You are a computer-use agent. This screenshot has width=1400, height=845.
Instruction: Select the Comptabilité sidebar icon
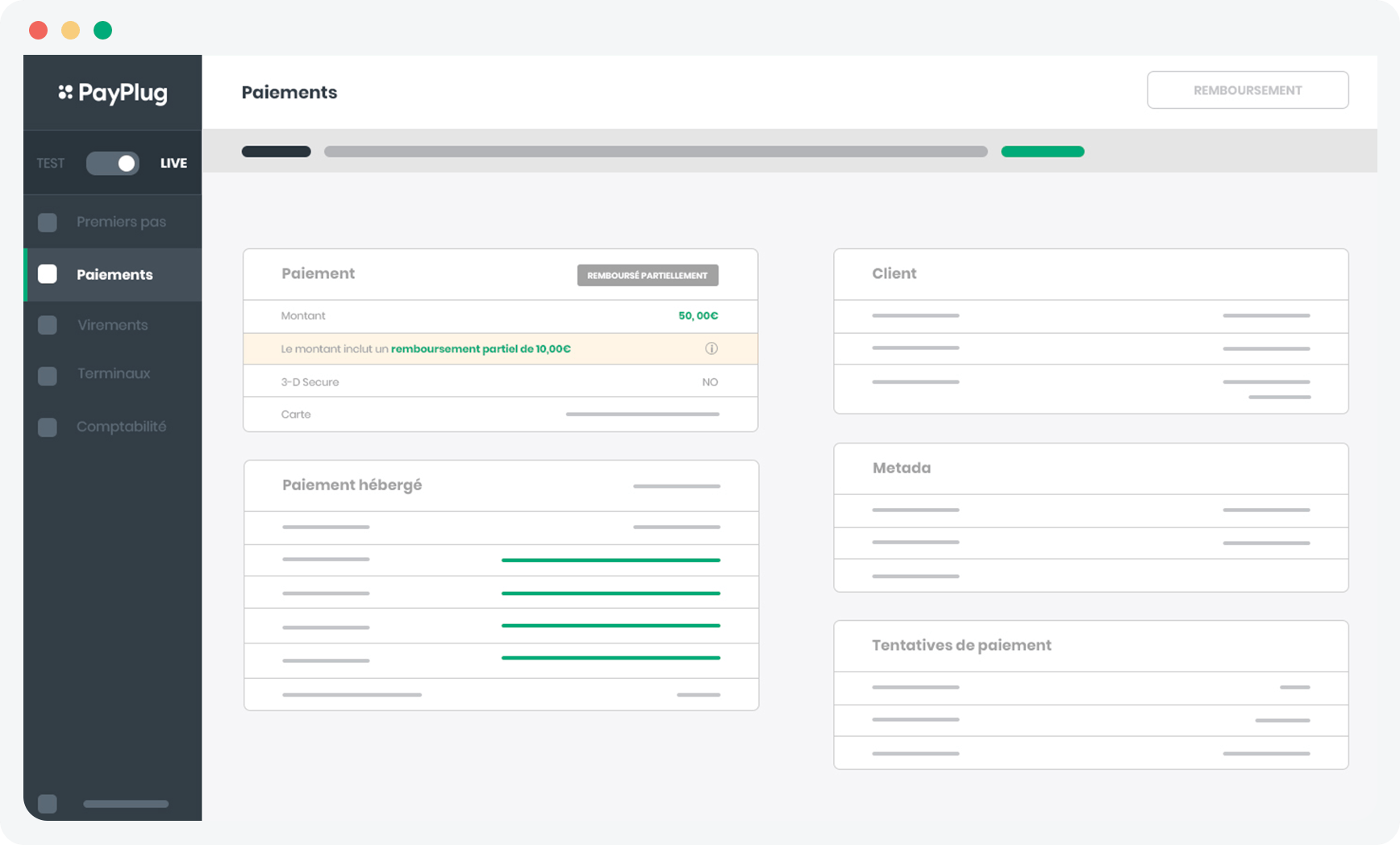pos(48,427)
